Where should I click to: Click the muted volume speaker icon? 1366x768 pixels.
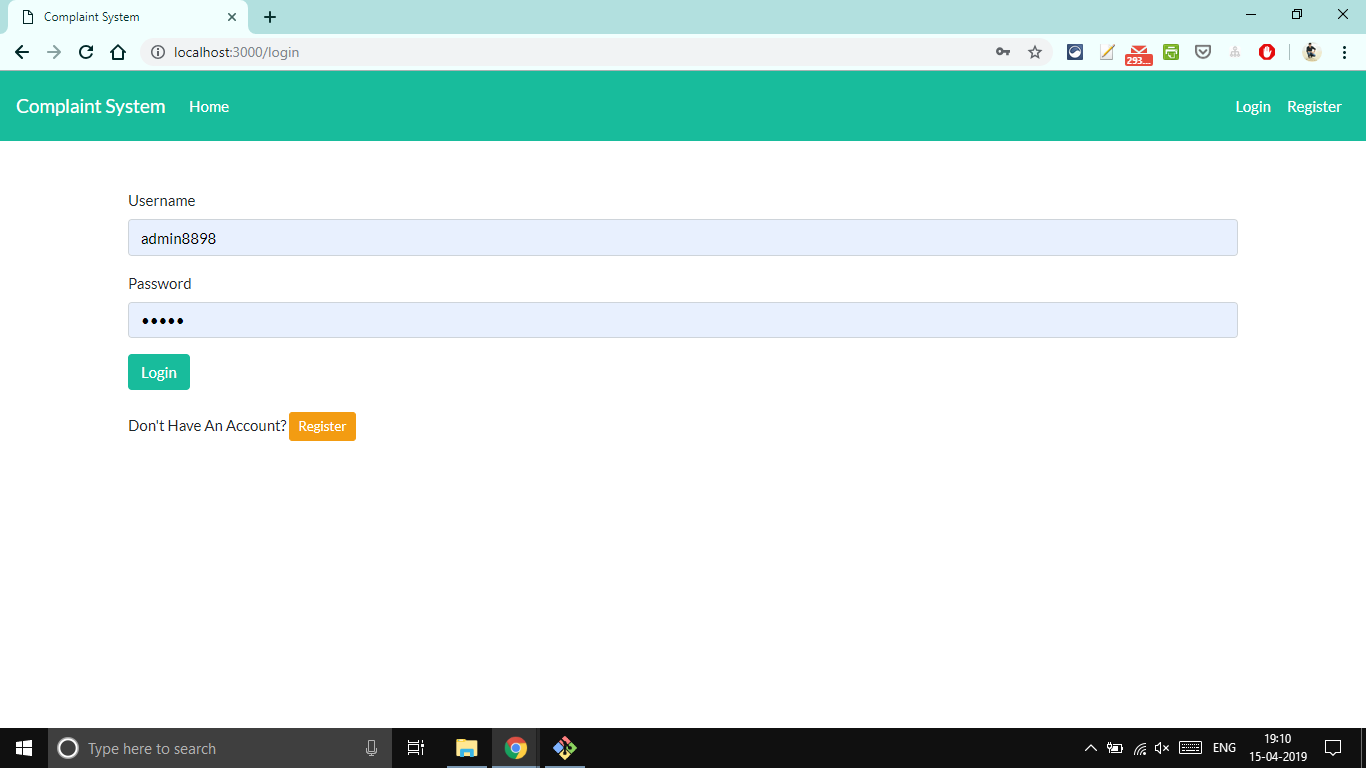pyautogui.click(x=1162, y=748)
